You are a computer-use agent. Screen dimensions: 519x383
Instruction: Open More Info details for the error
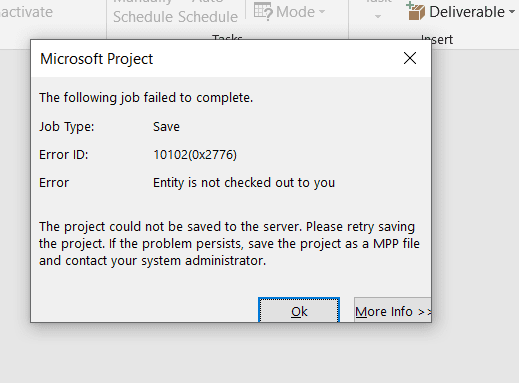[x=392, y=310]
